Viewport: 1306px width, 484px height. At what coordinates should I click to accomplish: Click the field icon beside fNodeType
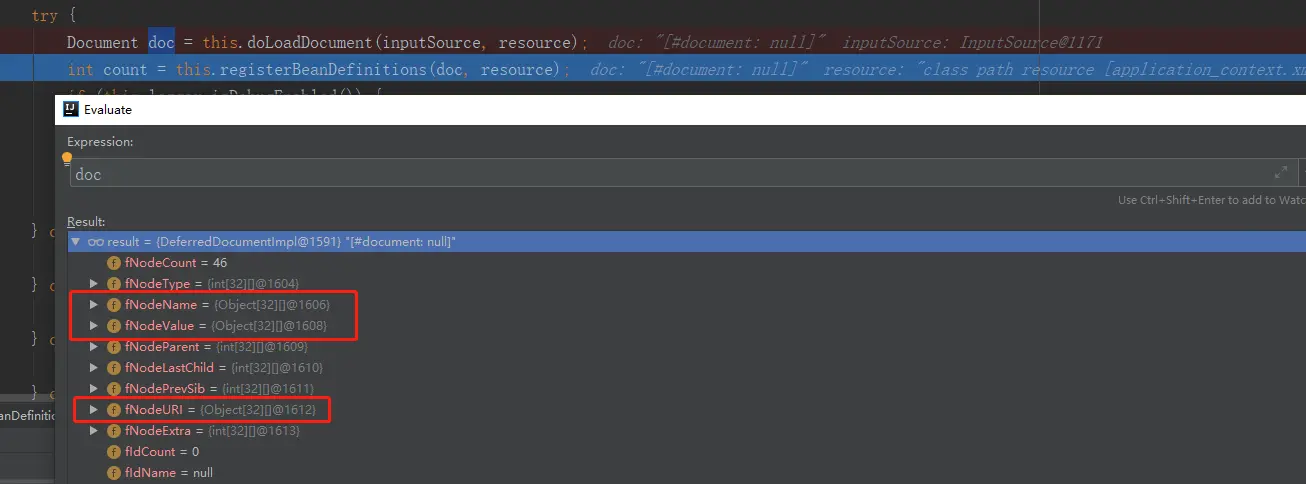pos(114,284)
